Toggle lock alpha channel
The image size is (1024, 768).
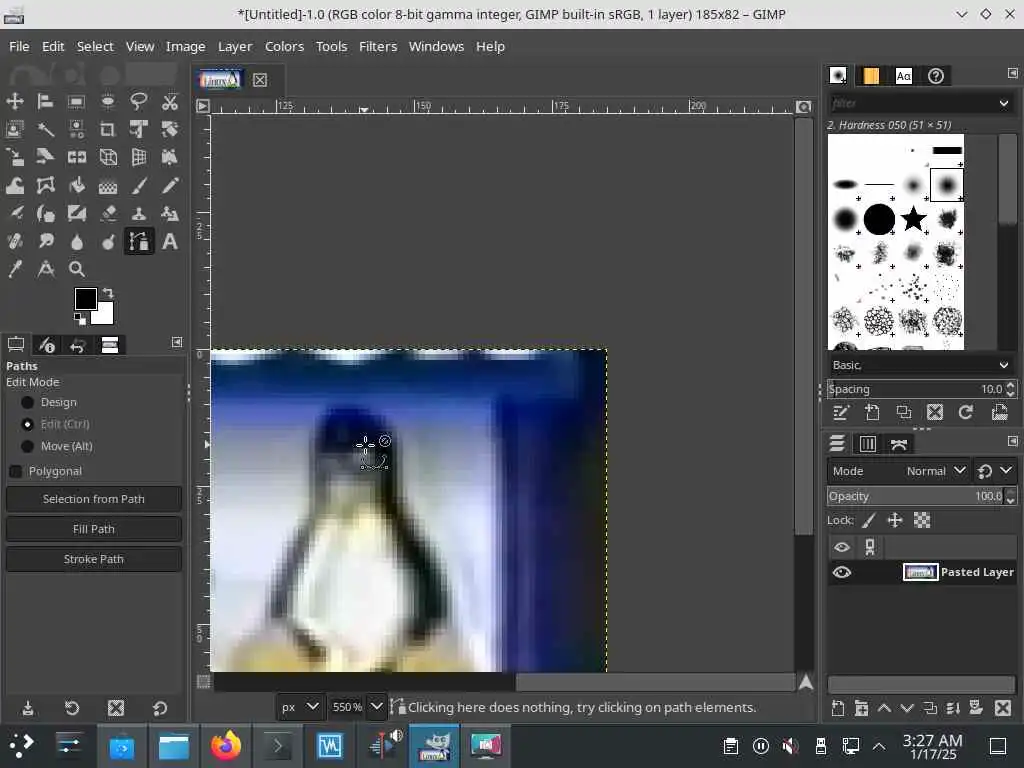coord(921,520)
